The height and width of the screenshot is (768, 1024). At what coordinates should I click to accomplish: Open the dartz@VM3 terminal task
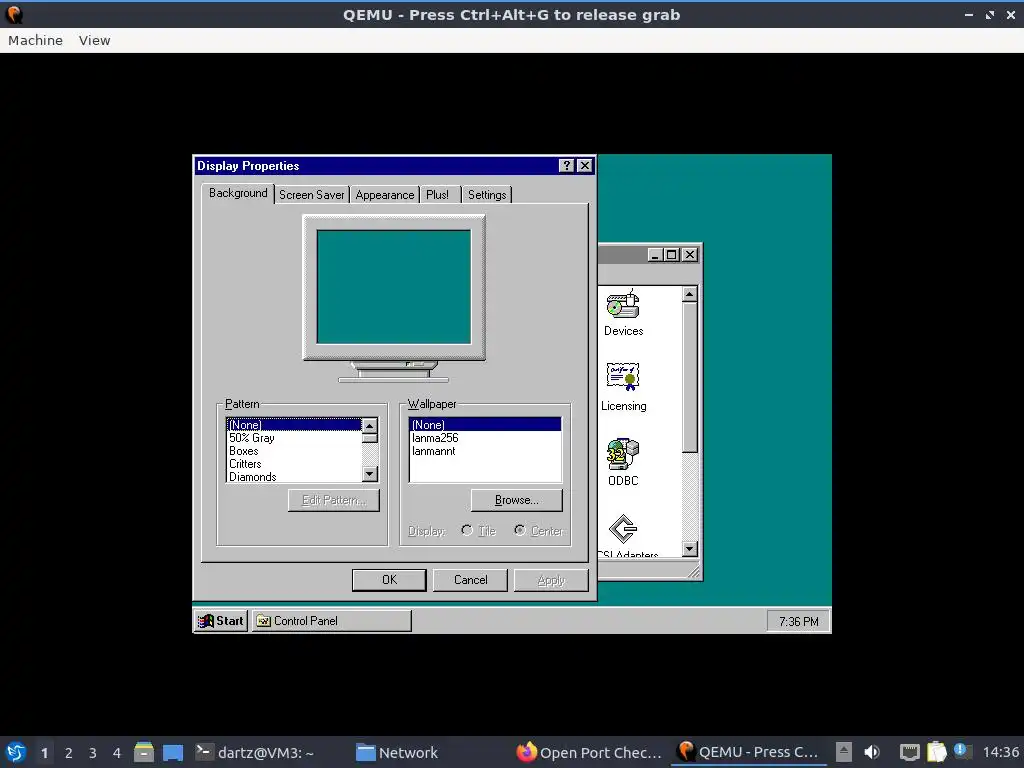pos(255,752)
